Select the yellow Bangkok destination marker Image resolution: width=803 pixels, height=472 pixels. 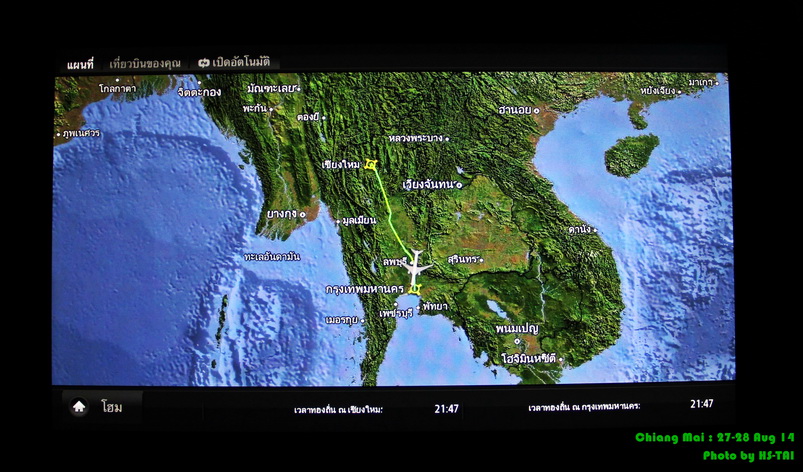coord(414,289)
